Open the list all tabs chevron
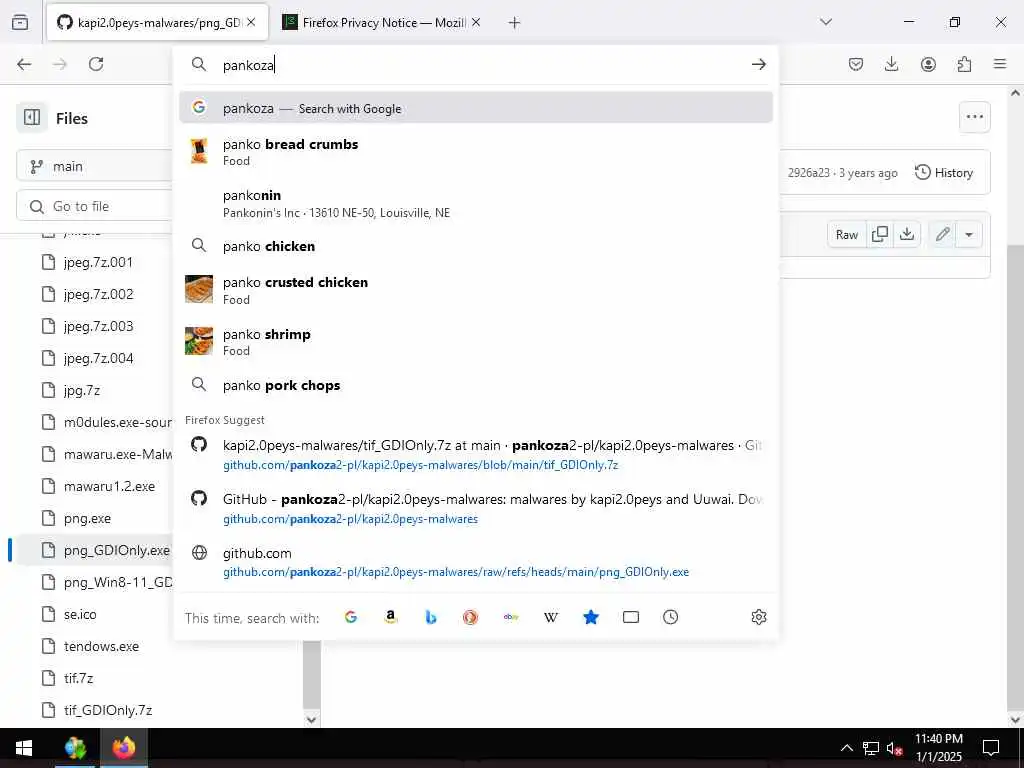 [x=825, y=22]
